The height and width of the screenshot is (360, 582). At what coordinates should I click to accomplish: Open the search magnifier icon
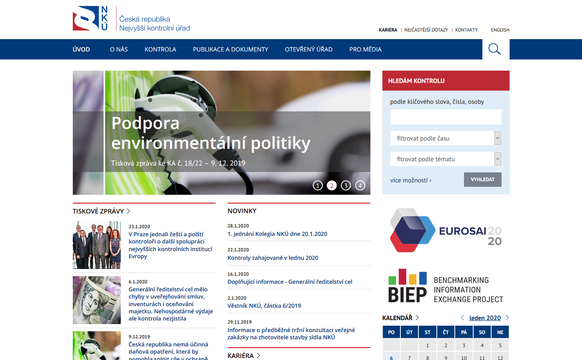point(494,49)
